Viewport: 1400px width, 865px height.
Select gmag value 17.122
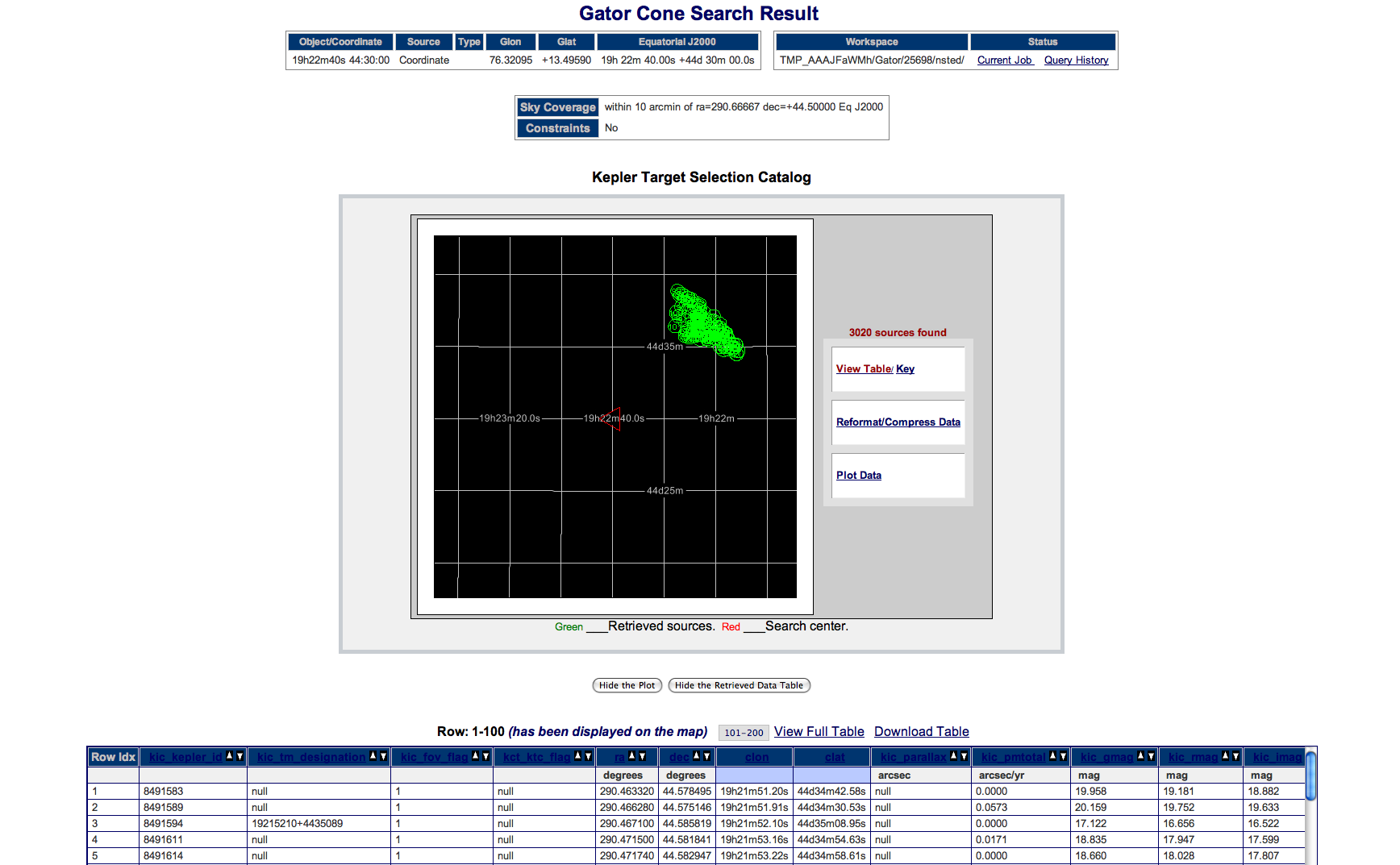pyautogui.click(x=1090, y=824)
